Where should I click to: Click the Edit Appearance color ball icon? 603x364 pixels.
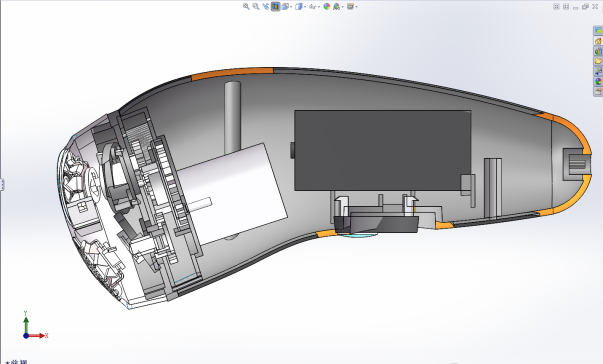[x=326, y=7]
